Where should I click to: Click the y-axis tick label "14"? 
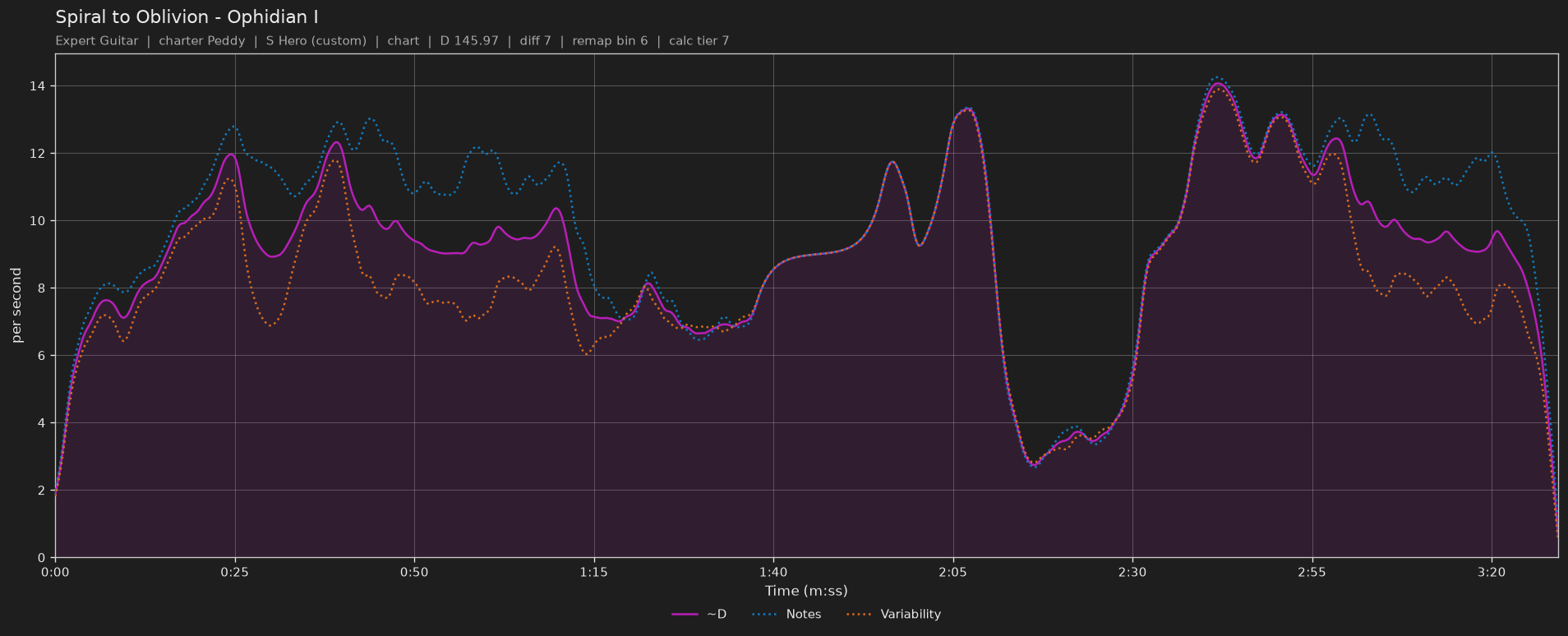(x=39, y=86)
